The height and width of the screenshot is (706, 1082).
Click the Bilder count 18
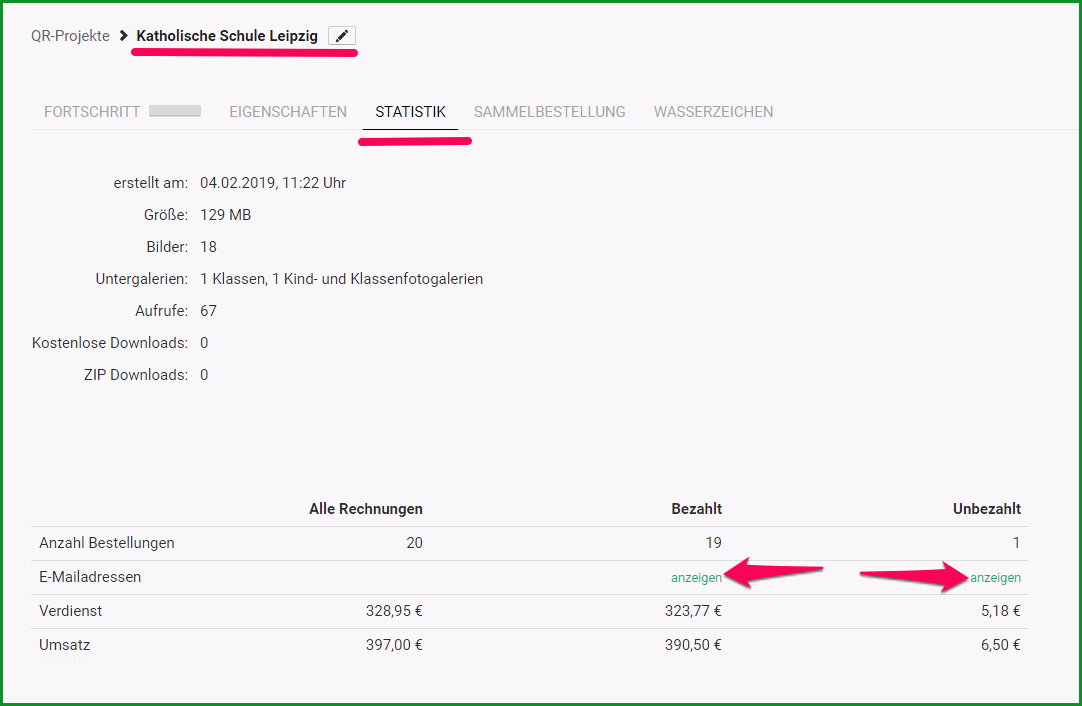point(208,247)
